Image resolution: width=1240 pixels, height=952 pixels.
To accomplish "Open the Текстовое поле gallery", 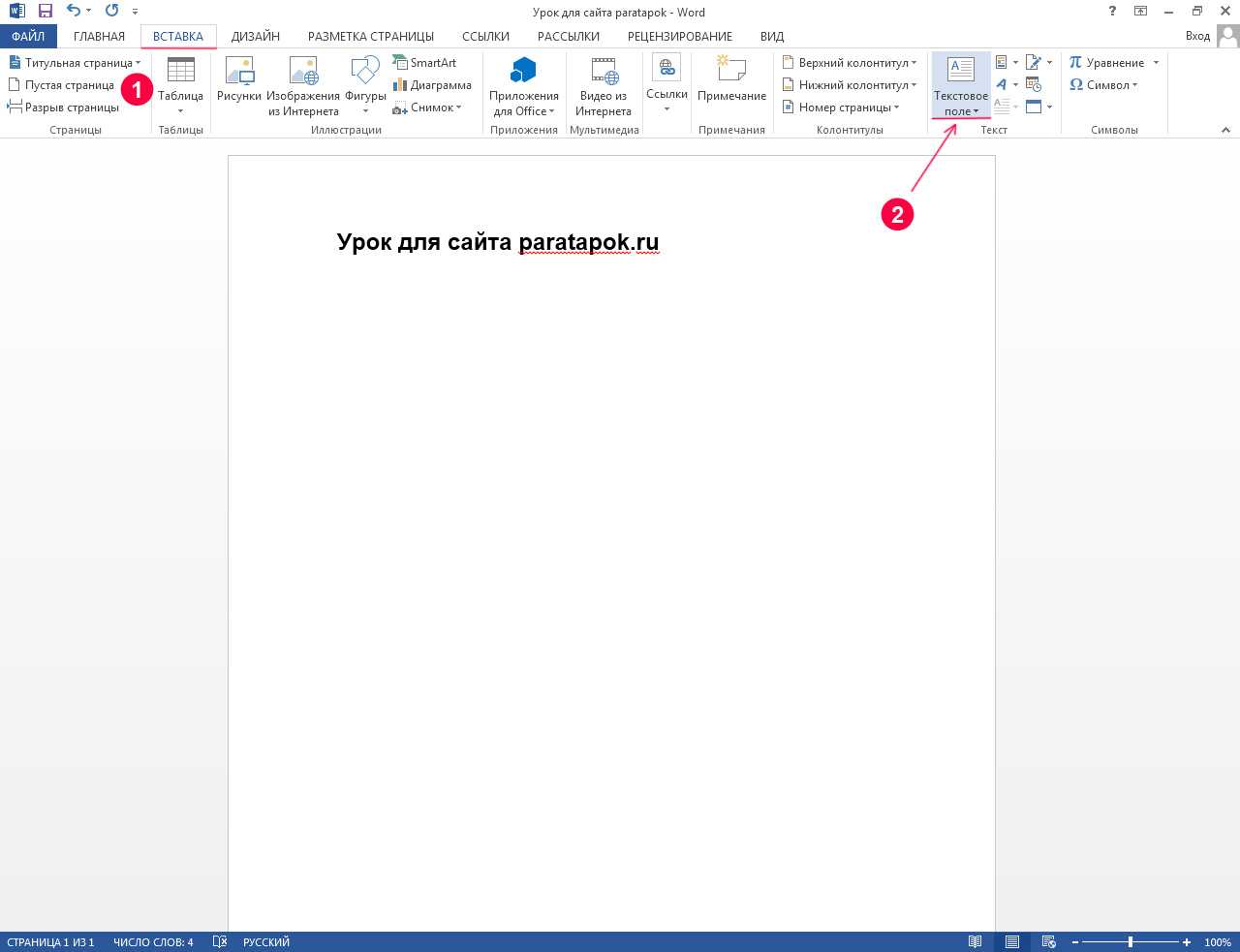I will (x=961, y=85).
